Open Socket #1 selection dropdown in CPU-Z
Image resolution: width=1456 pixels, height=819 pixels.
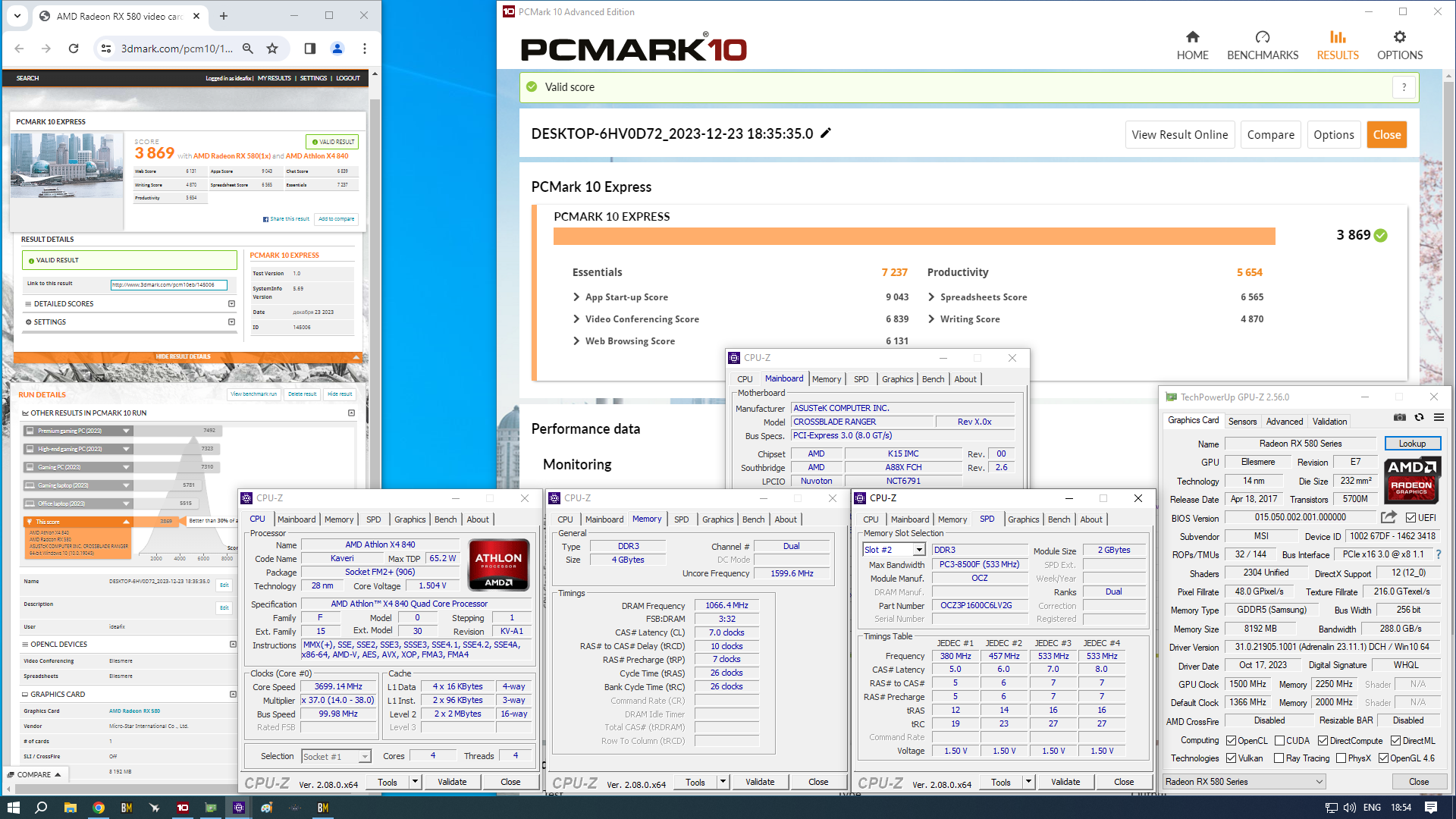tap(336, 756)
